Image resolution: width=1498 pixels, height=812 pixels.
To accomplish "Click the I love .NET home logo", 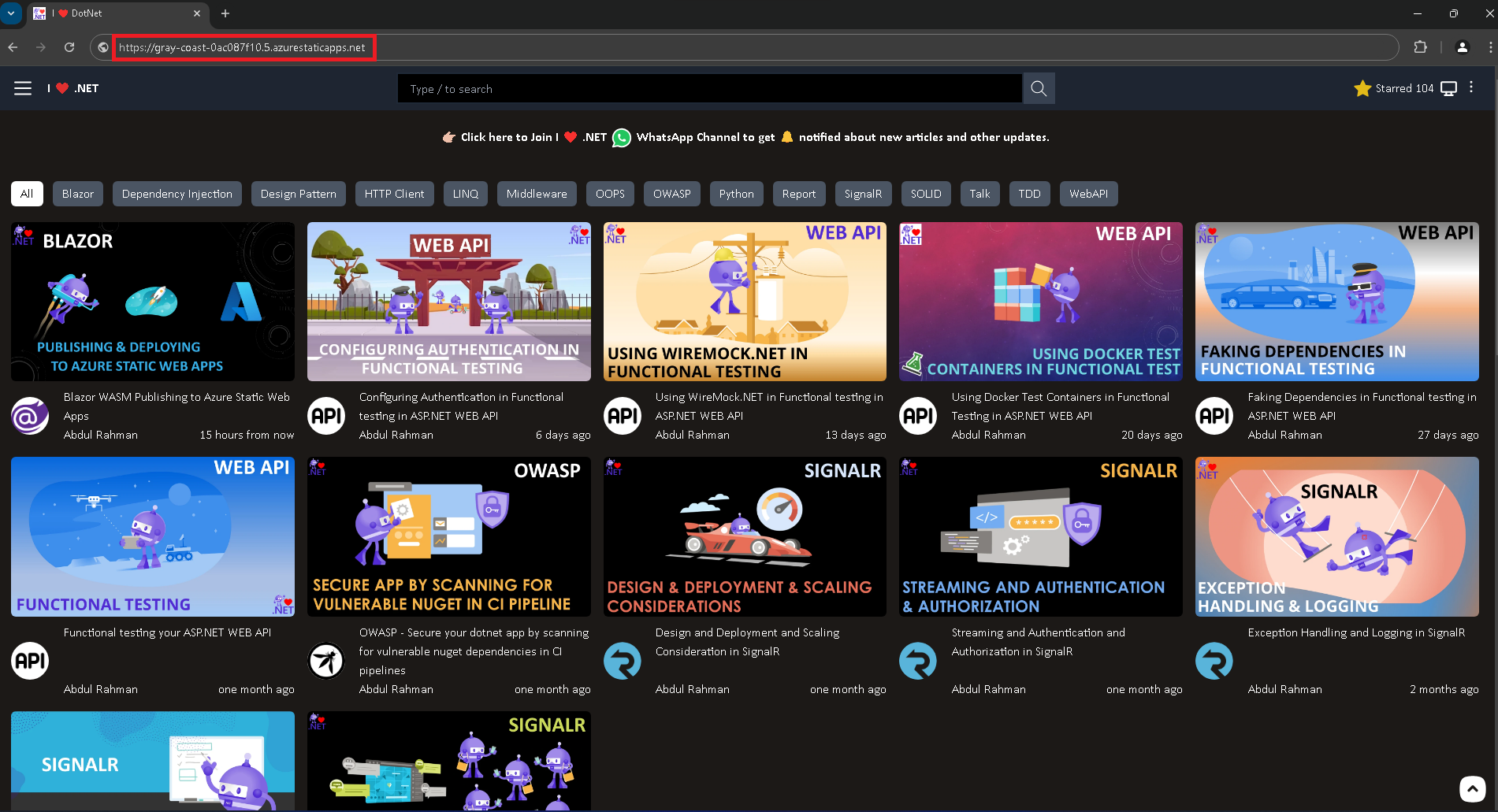I will click(72, 88).
